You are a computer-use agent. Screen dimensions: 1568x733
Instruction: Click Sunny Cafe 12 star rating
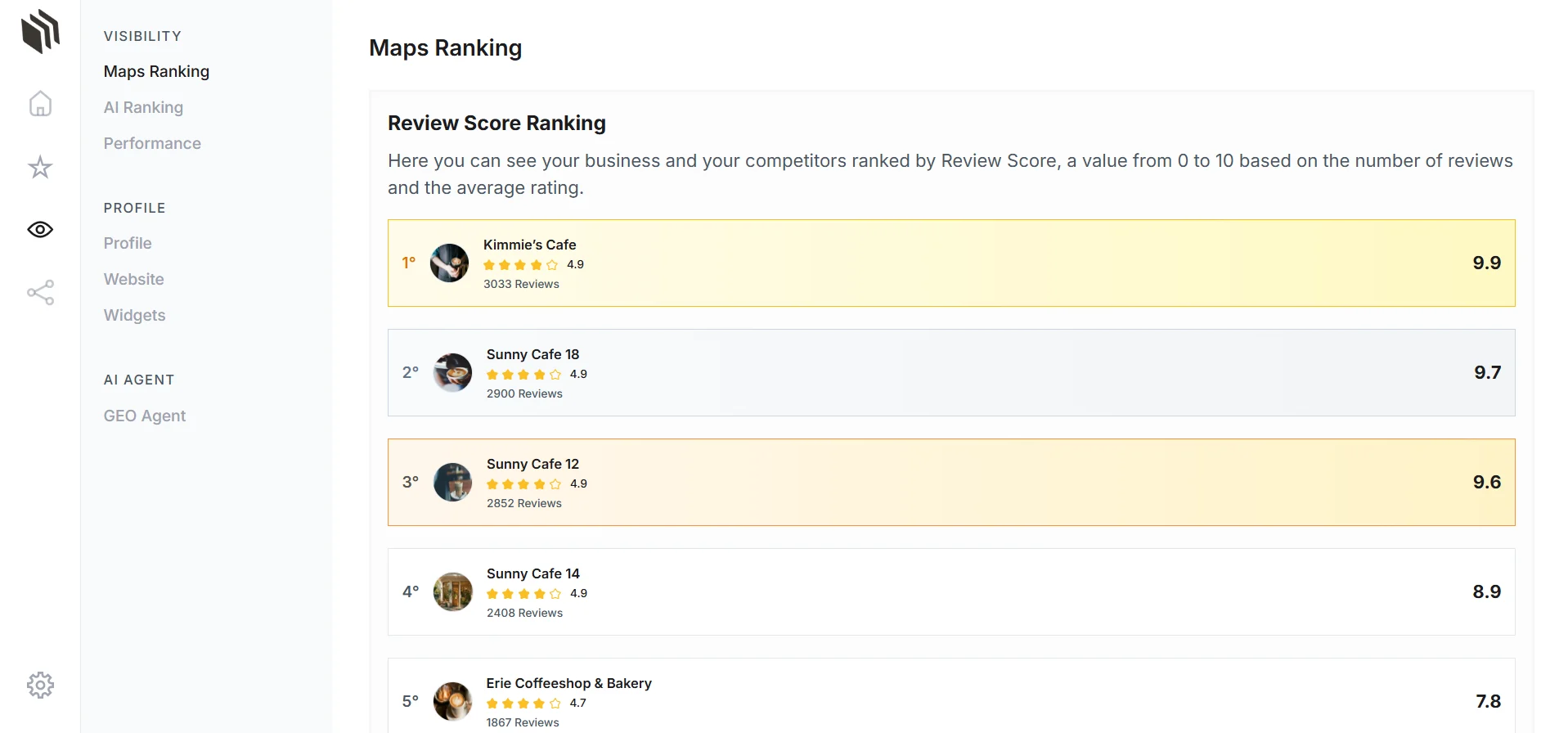[x=524, y=483]
